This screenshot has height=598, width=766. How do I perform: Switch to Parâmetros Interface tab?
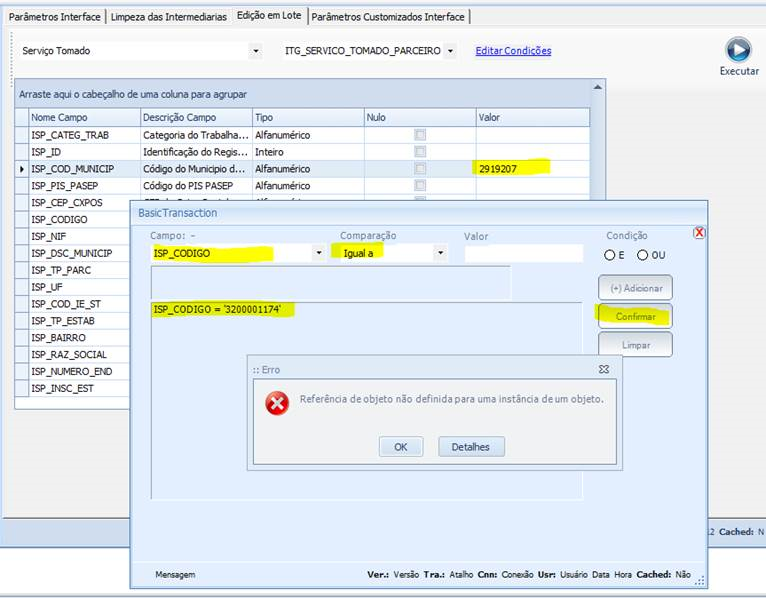[x=55, y=17]
